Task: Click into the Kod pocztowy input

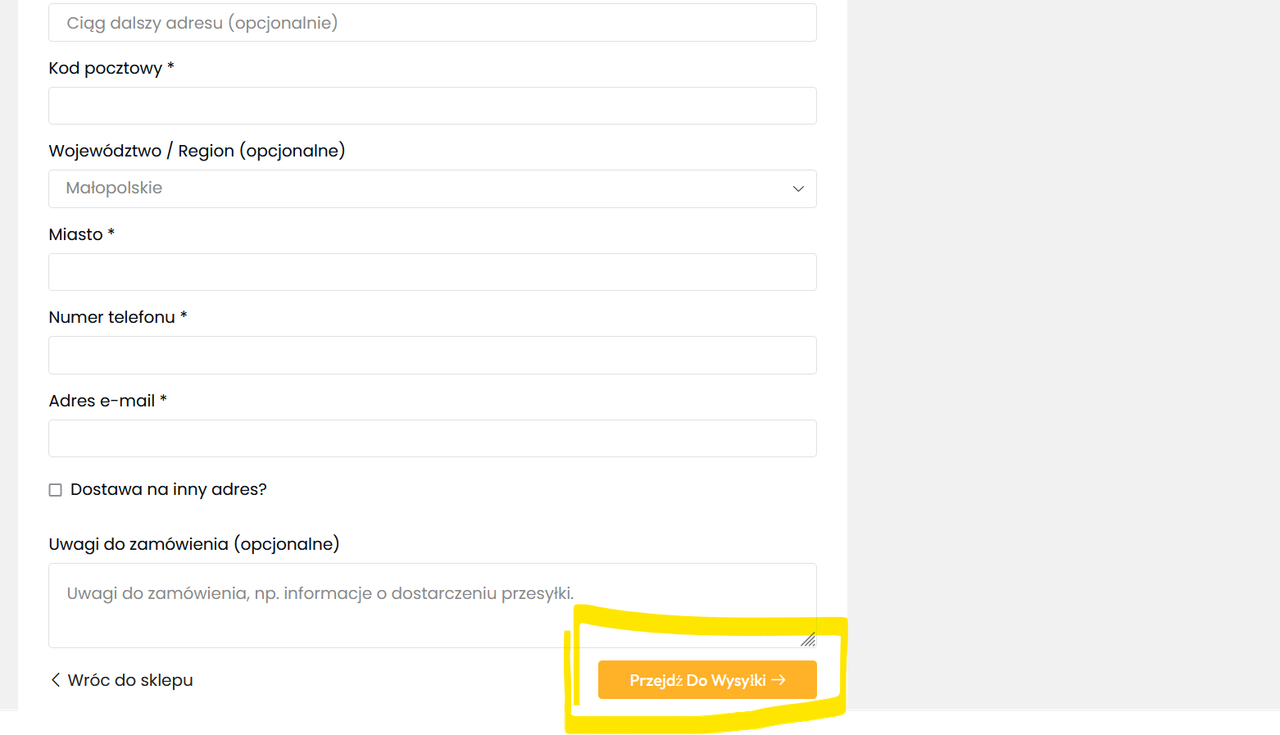Action: [x=432, y=106]
